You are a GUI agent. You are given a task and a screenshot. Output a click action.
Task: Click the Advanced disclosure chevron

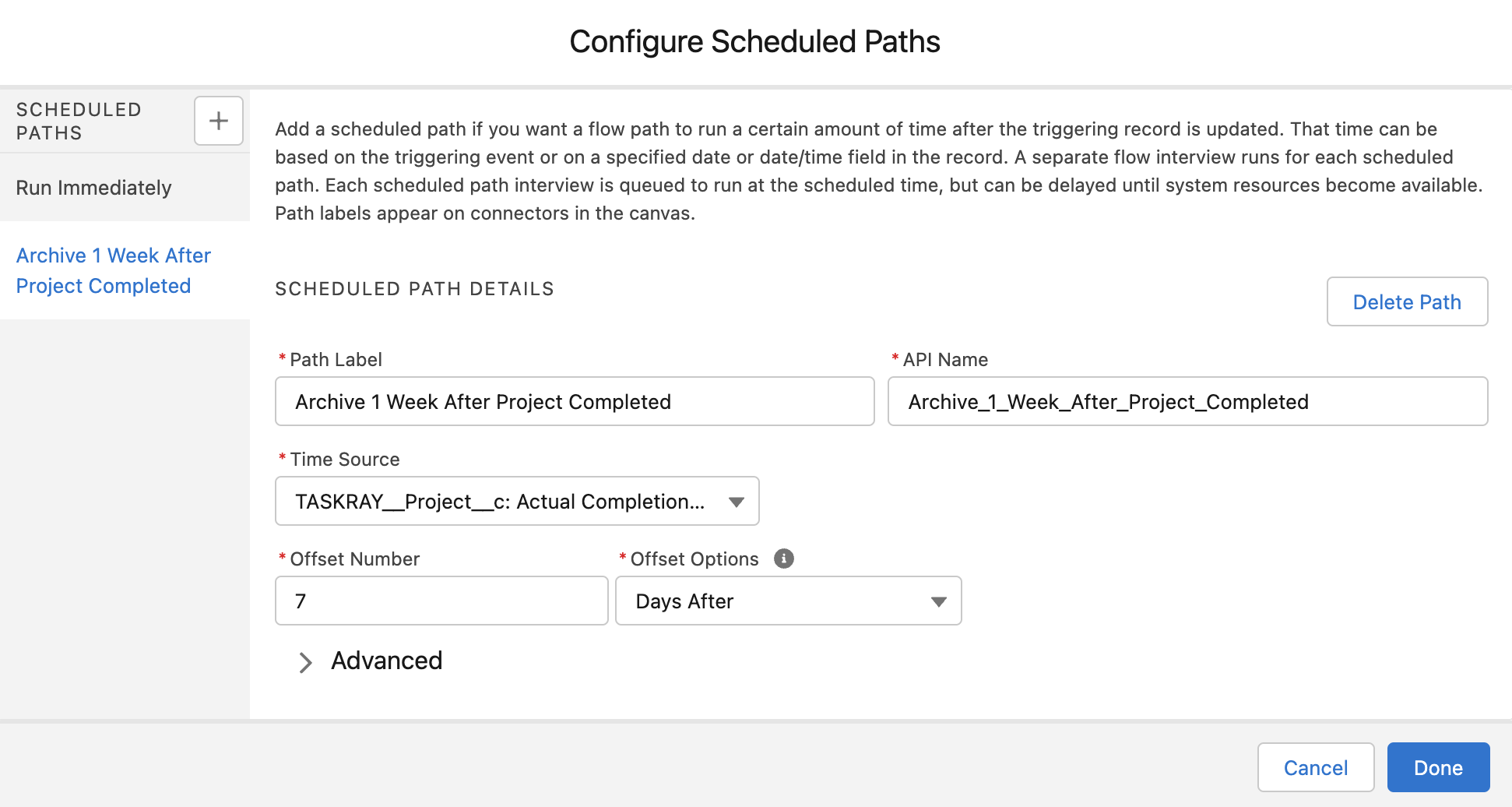pos(305,662)
